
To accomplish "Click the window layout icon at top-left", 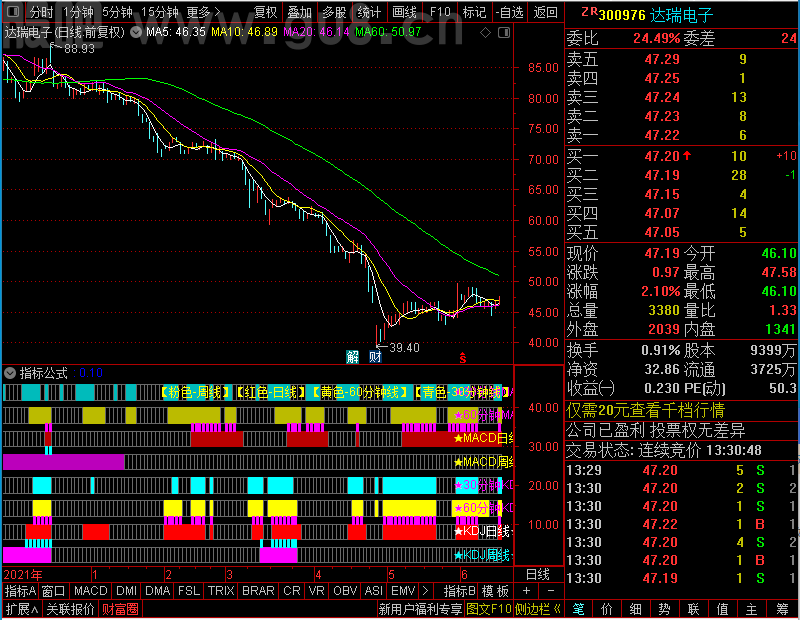I will [x=13, y=11].
